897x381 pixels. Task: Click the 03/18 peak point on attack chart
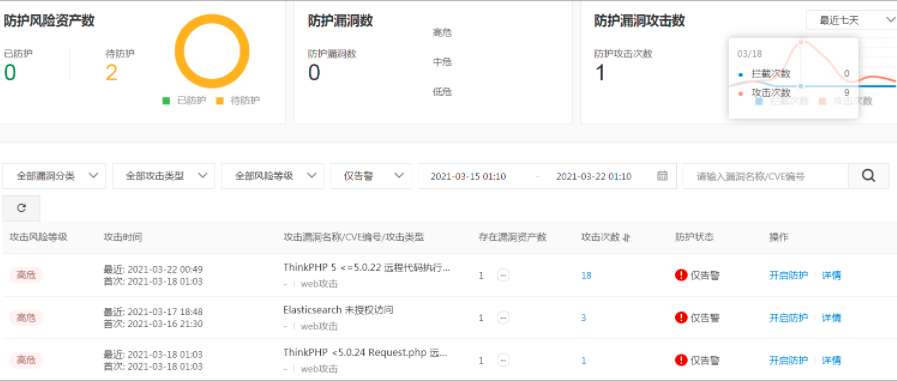pyautogui.click(x=801, y=42)
